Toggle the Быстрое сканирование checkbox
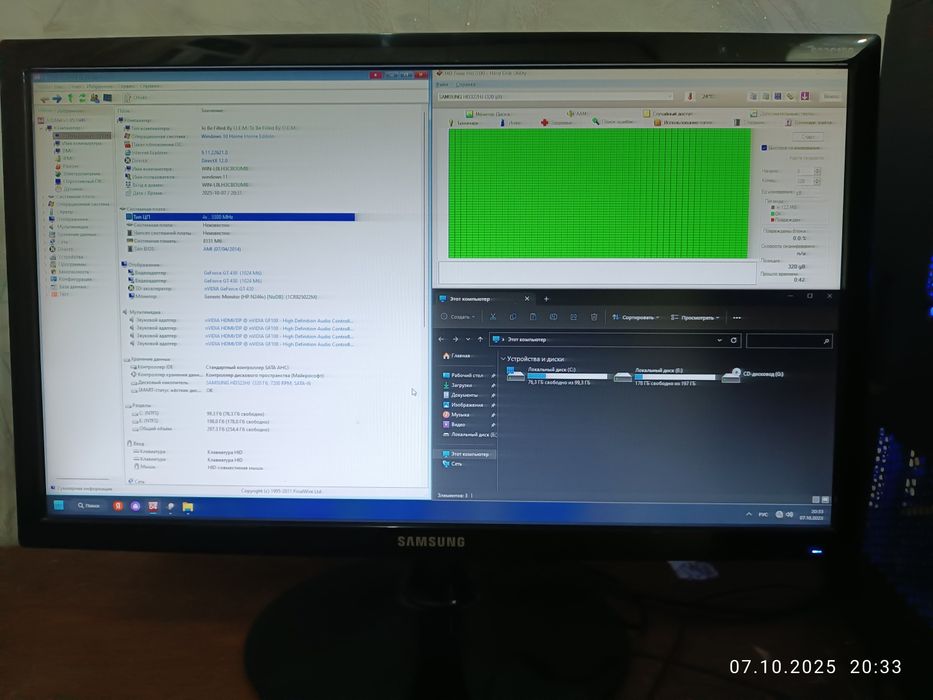Image resolution: width=933 pixels, height=700 pixels. pos(765,148)
